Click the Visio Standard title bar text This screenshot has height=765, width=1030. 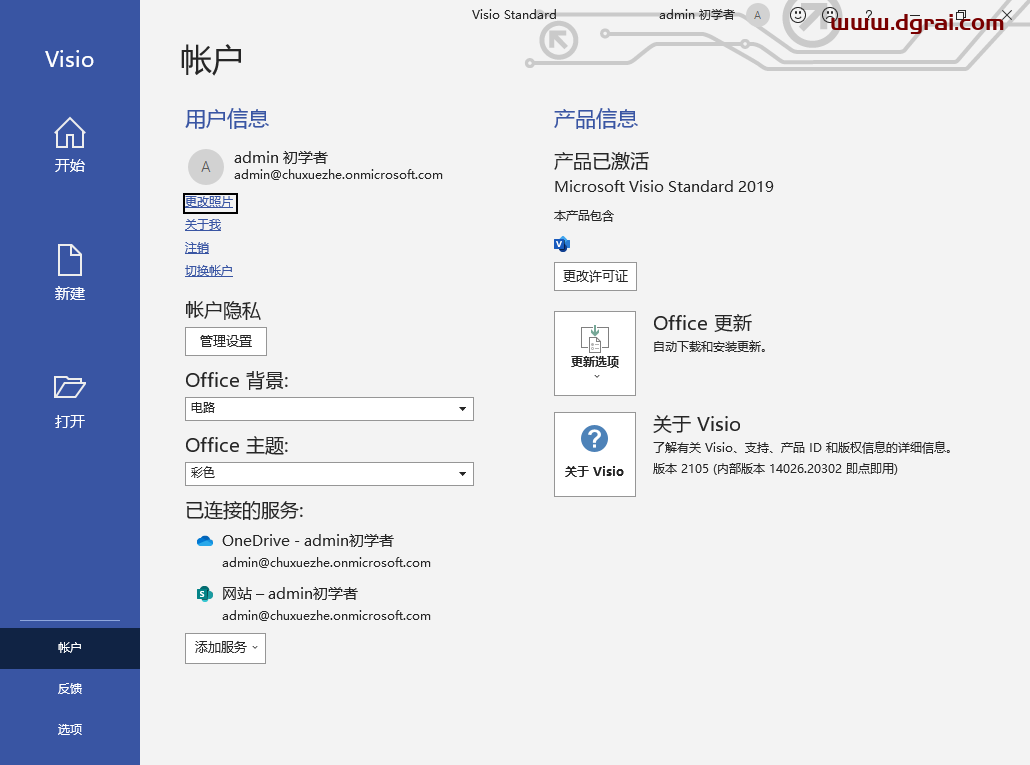click(514, 14)
